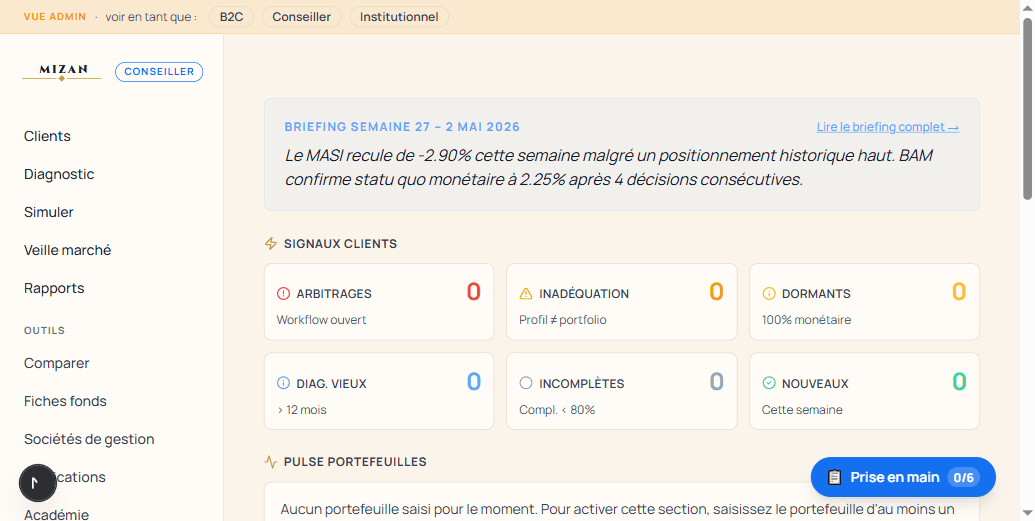Screen dimensions: 1035x521
Task: Open the NOUVEAUX signal card
Action: pos(865,391)
